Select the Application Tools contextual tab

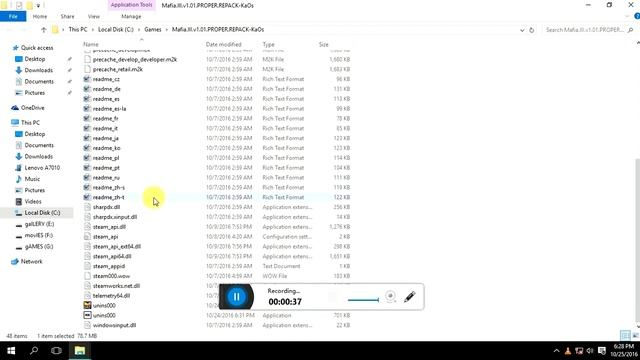[x=131, y=5]
